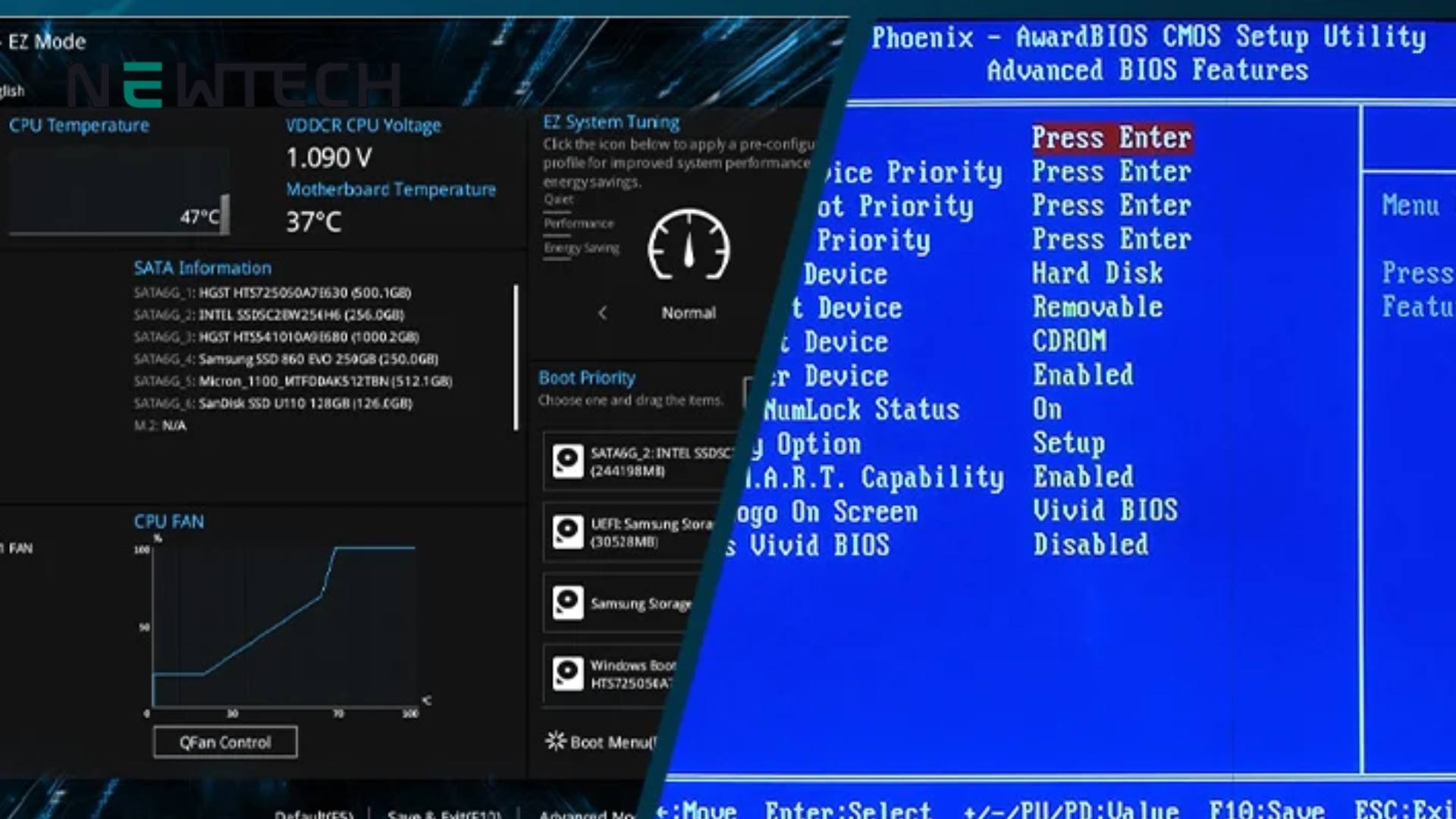Toggle S.M.A.R.T. Capability Enabled value
The height and width of the screenshot is (819, 1456).
pos(1083,477)
